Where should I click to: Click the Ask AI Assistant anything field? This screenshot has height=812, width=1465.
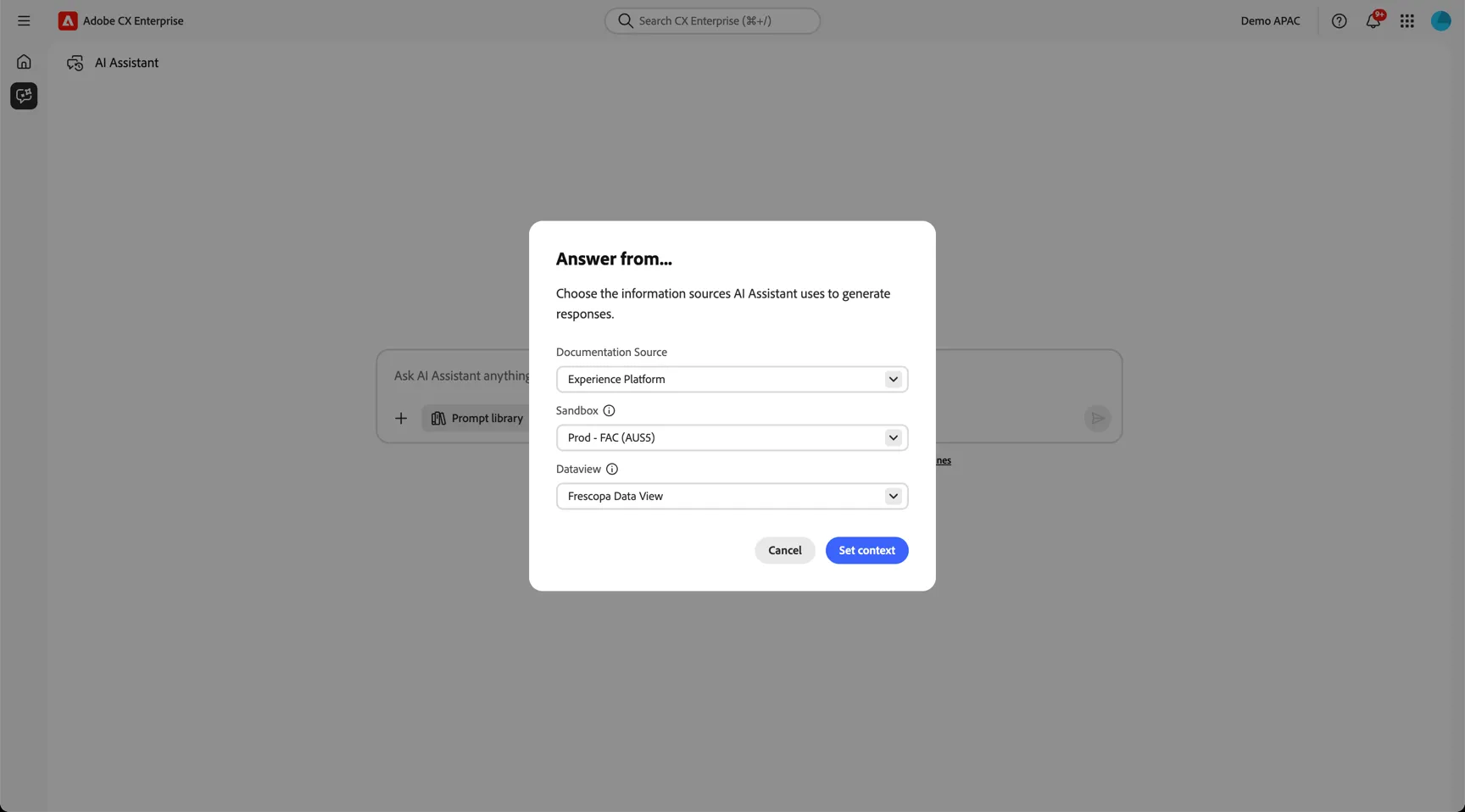pyautogui.click(x=462, y=375)
